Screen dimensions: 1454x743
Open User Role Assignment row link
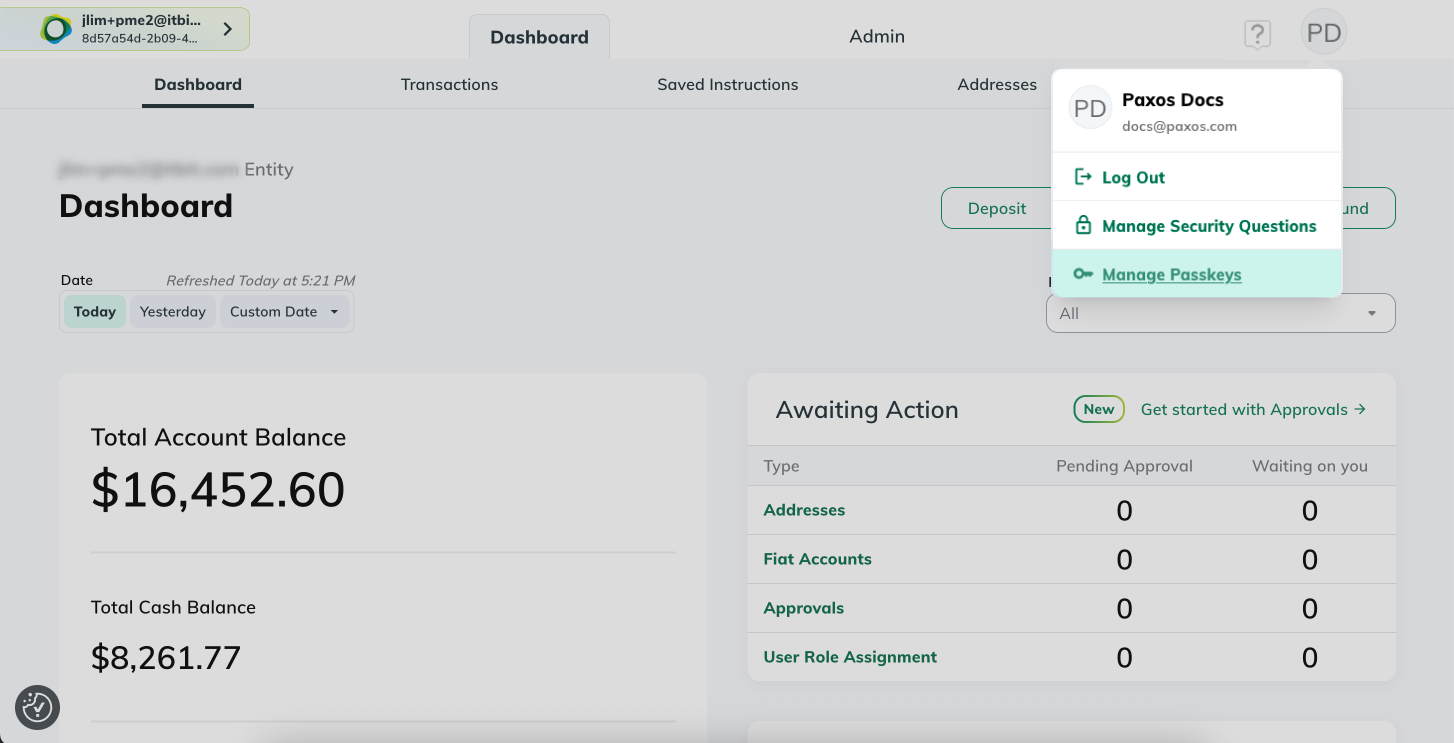850,657
